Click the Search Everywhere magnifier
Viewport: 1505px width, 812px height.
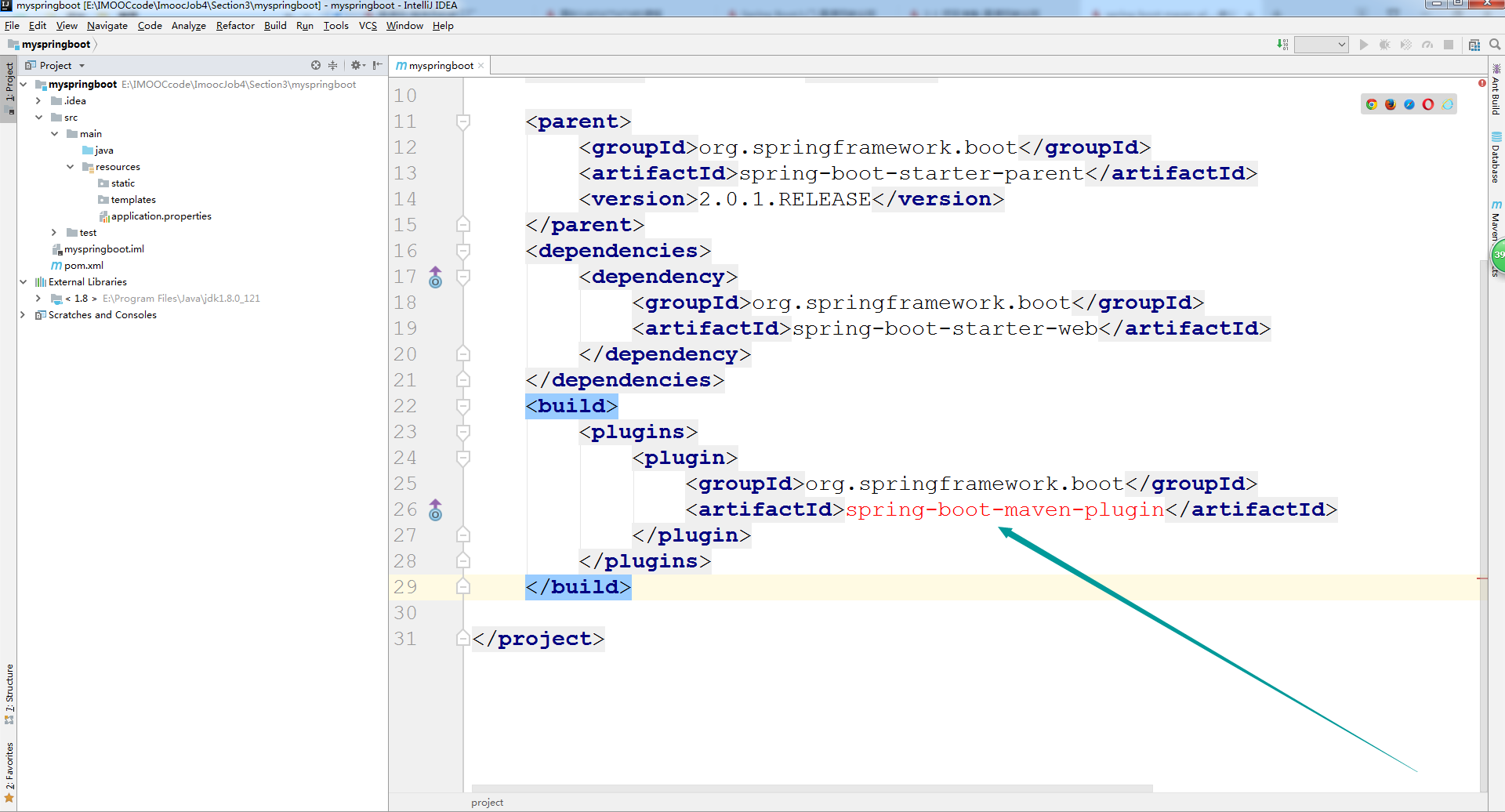[1495, 45]
